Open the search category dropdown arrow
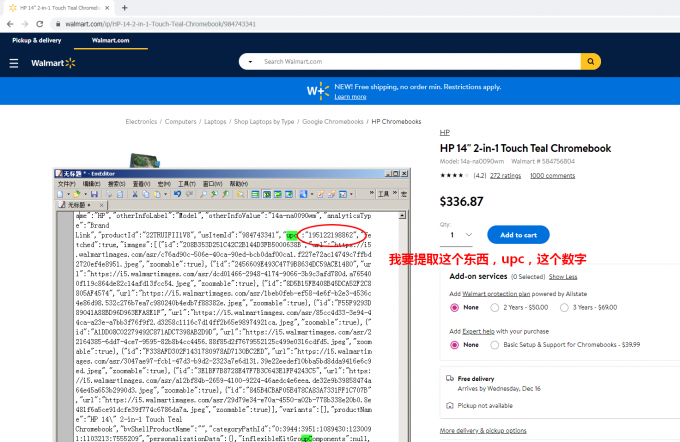Image resolution: width=680 pixels, height=442 pixels. [250, 62]
